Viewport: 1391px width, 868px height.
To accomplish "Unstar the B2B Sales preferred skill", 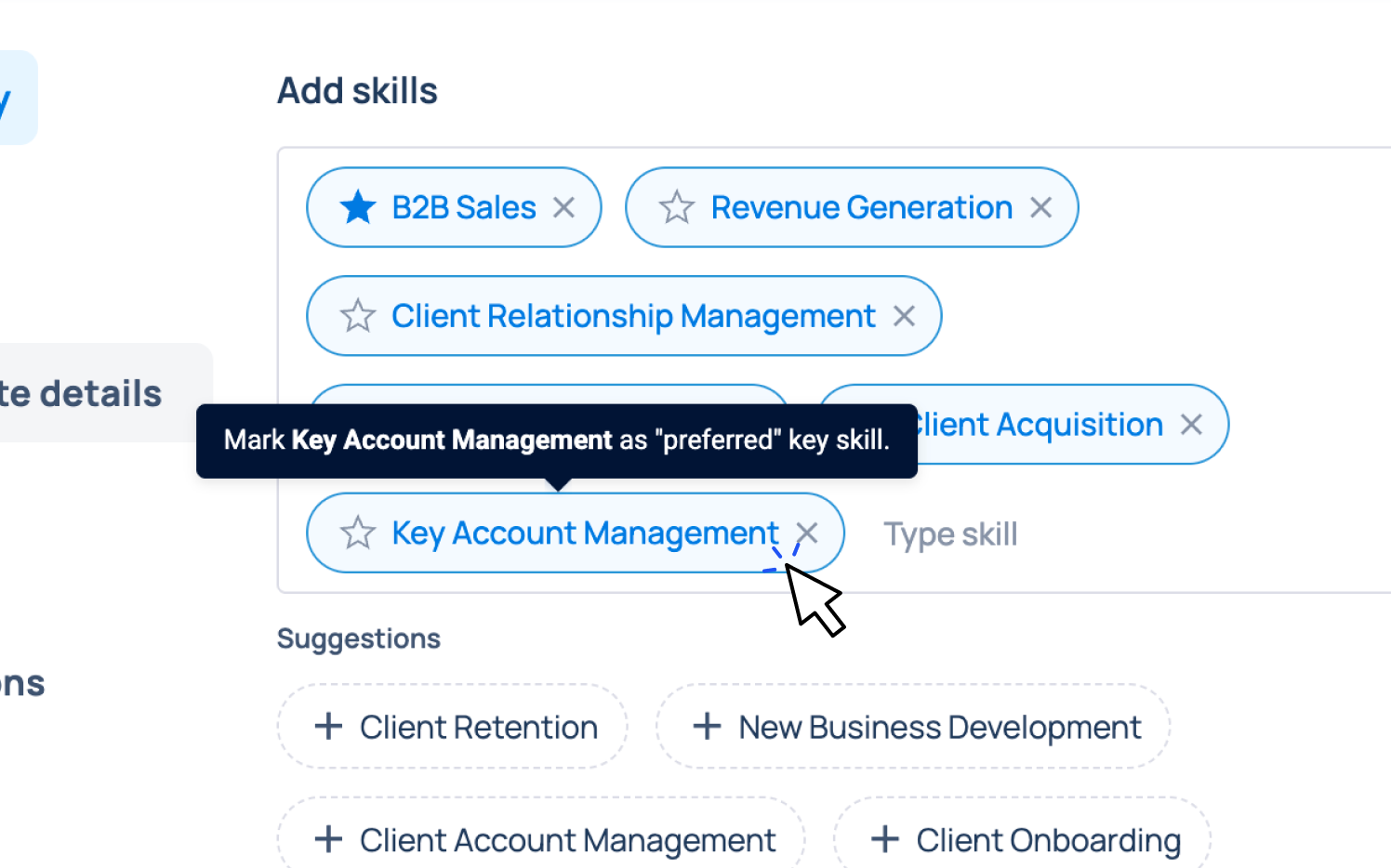I will (x=358, y=207).
